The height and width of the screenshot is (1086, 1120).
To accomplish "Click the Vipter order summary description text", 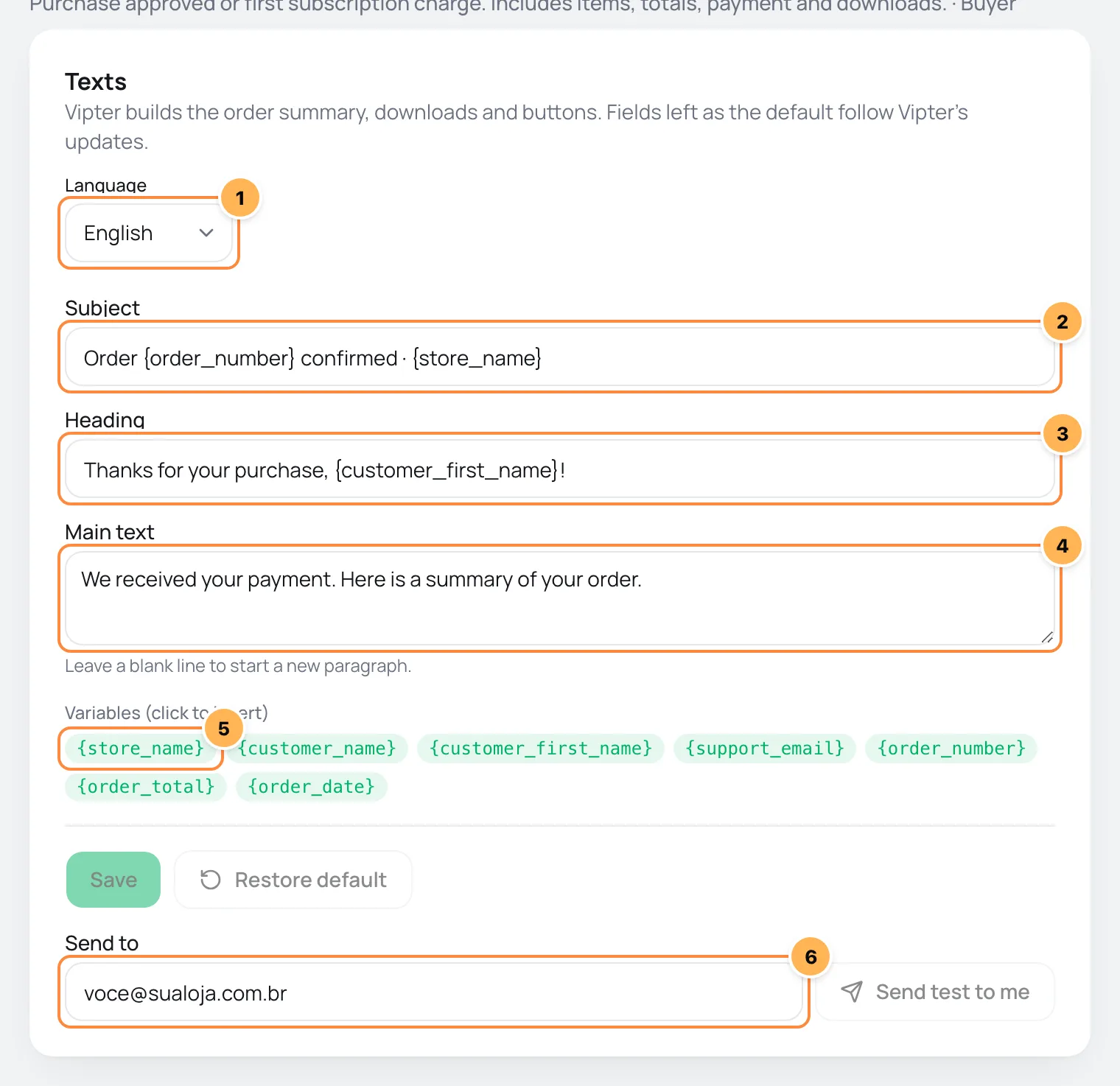I will click(x=516, y=127).
